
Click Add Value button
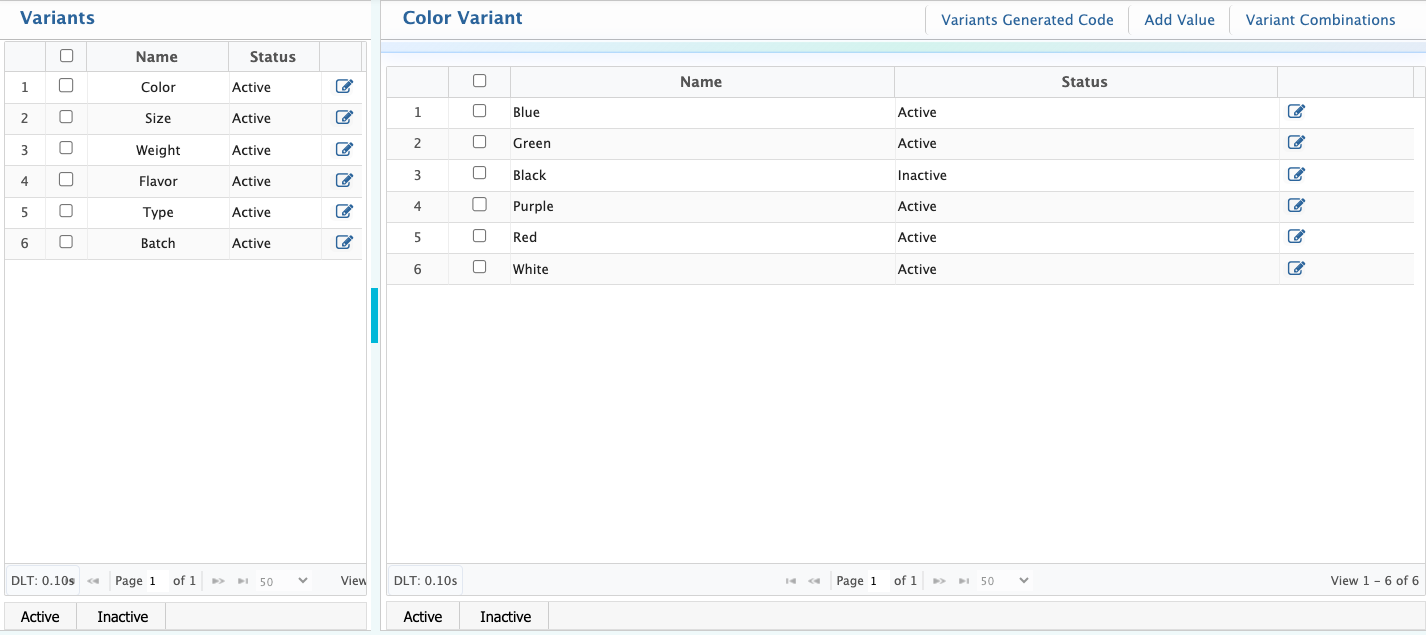pos(1179,20)
